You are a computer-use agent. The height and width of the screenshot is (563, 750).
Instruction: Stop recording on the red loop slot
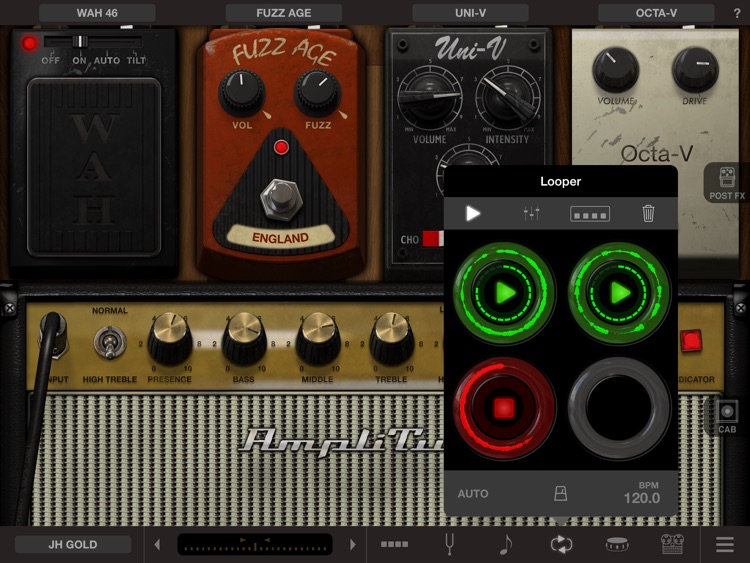(x=504, y=408)
